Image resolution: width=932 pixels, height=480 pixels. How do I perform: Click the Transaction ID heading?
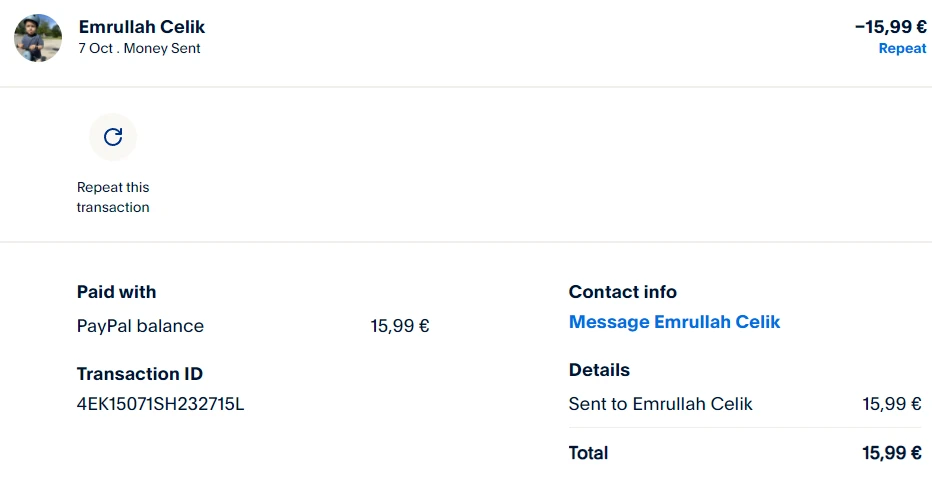tap(140, 374)
